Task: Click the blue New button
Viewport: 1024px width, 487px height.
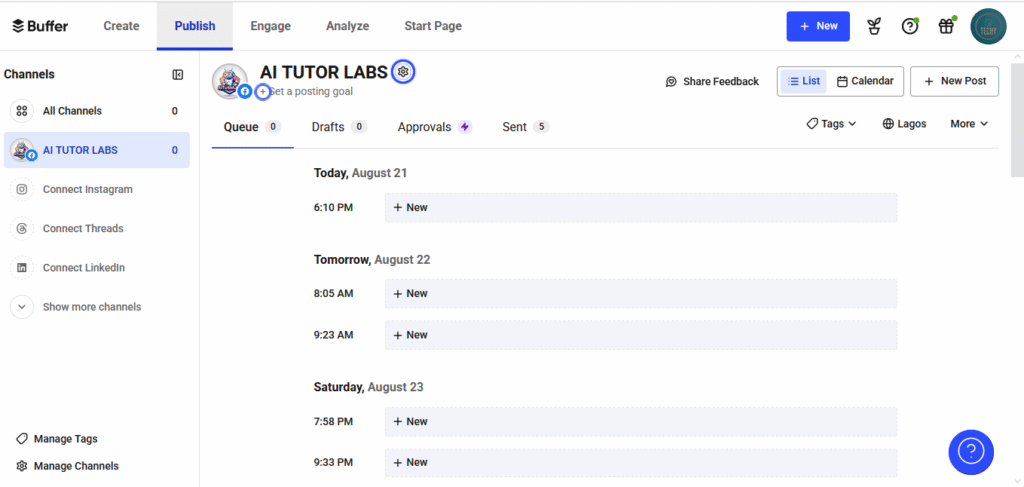Action: click(x=818, y=26)
